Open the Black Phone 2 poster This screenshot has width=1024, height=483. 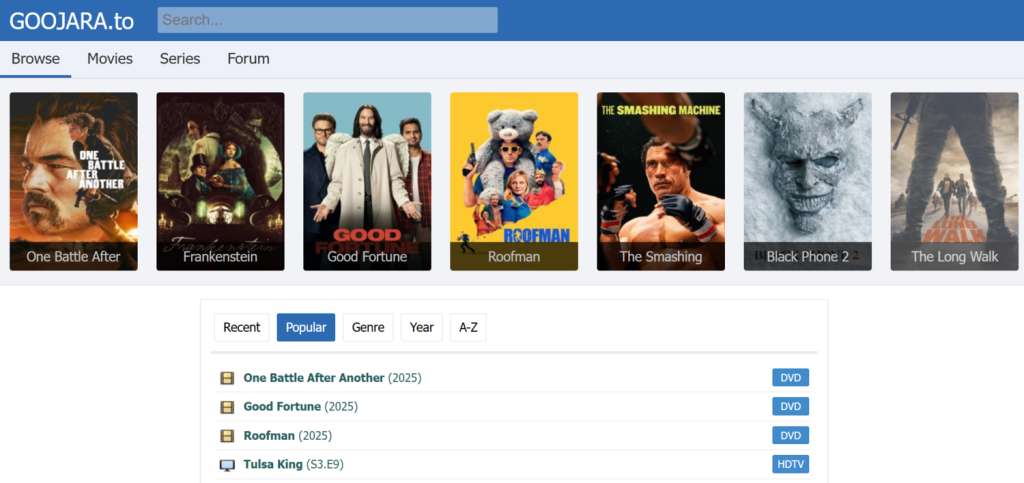coord(808,181)
